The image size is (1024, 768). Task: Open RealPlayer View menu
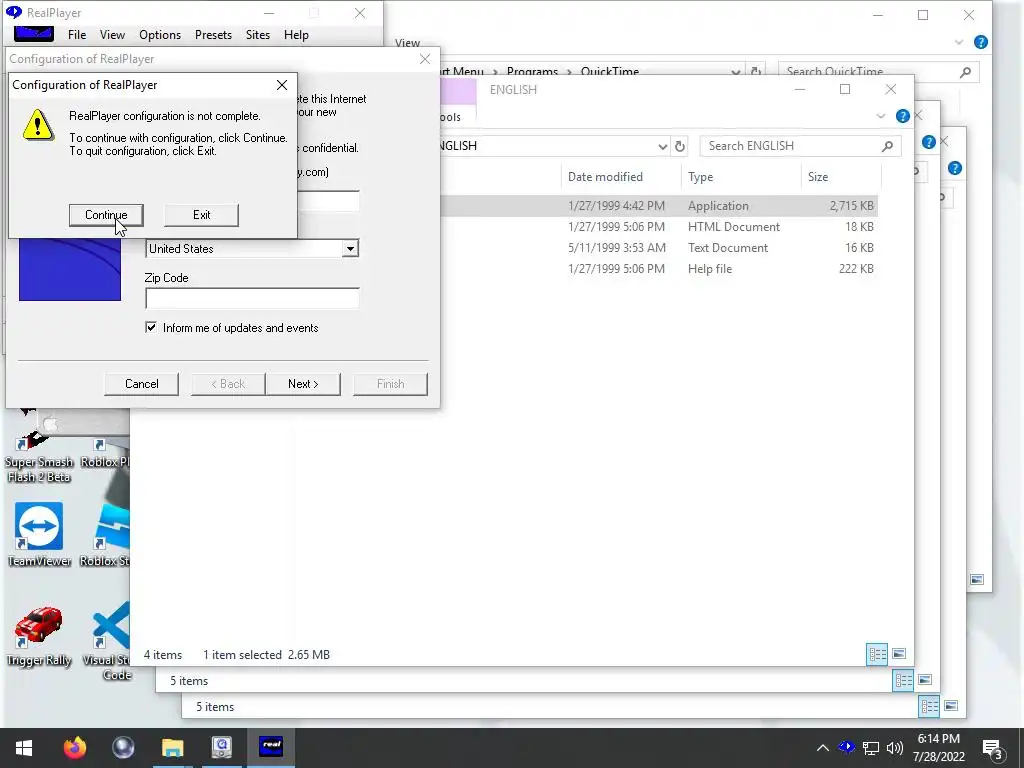(112, 35)
